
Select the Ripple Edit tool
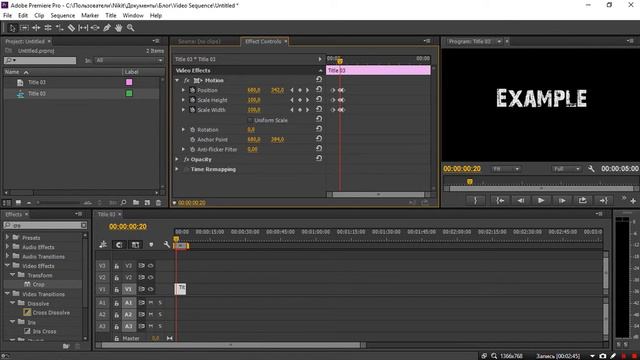click(x=36, y=28)
